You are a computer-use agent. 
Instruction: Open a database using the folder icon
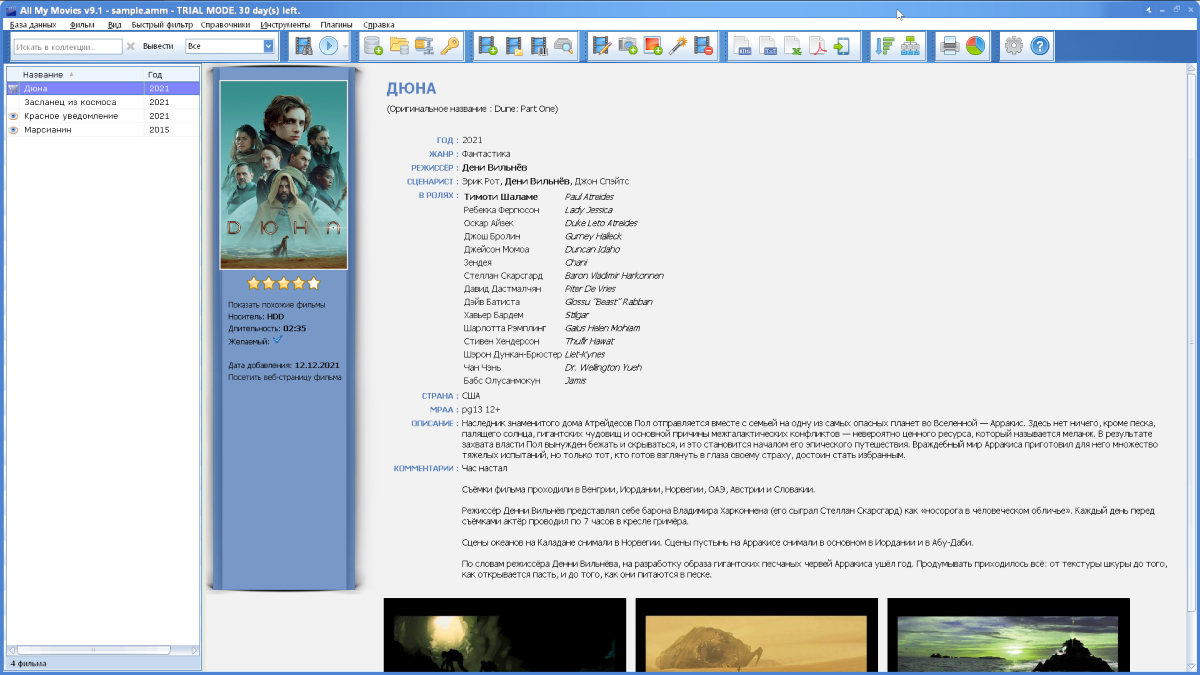pyautogui.click(x=399, y=46)
